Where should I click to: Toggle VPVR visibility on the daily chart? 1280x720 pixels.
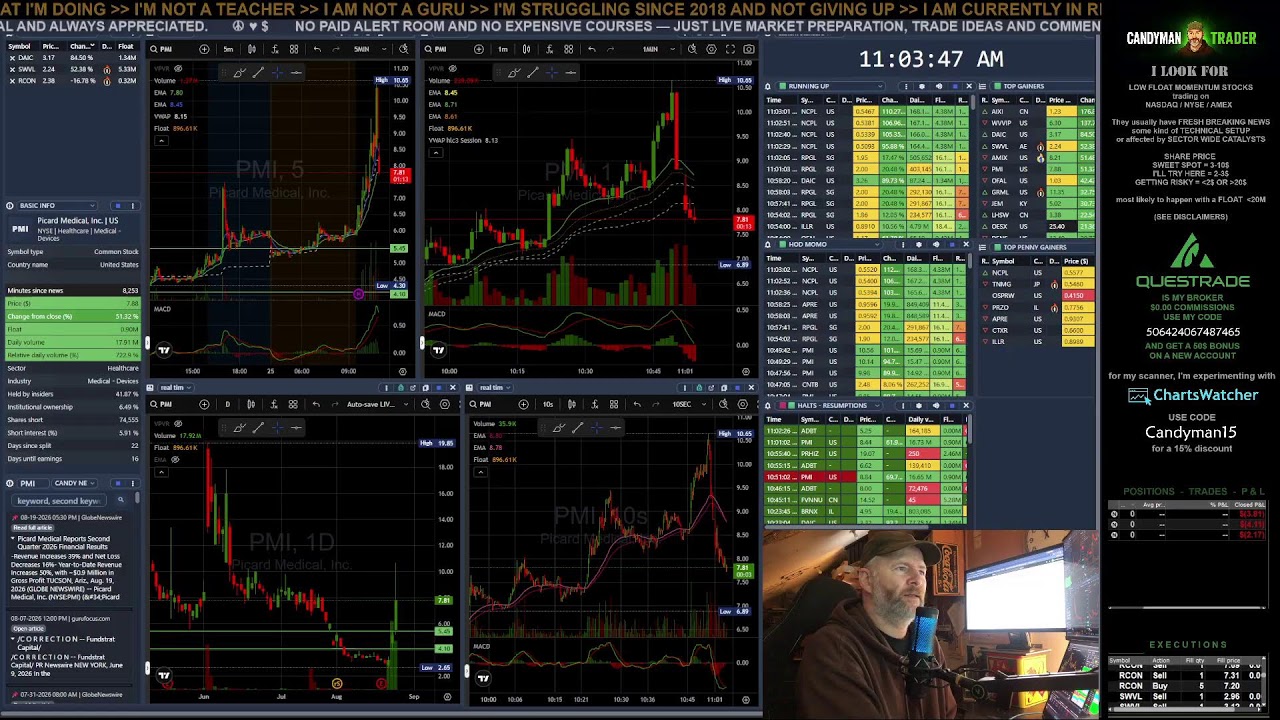178,424
